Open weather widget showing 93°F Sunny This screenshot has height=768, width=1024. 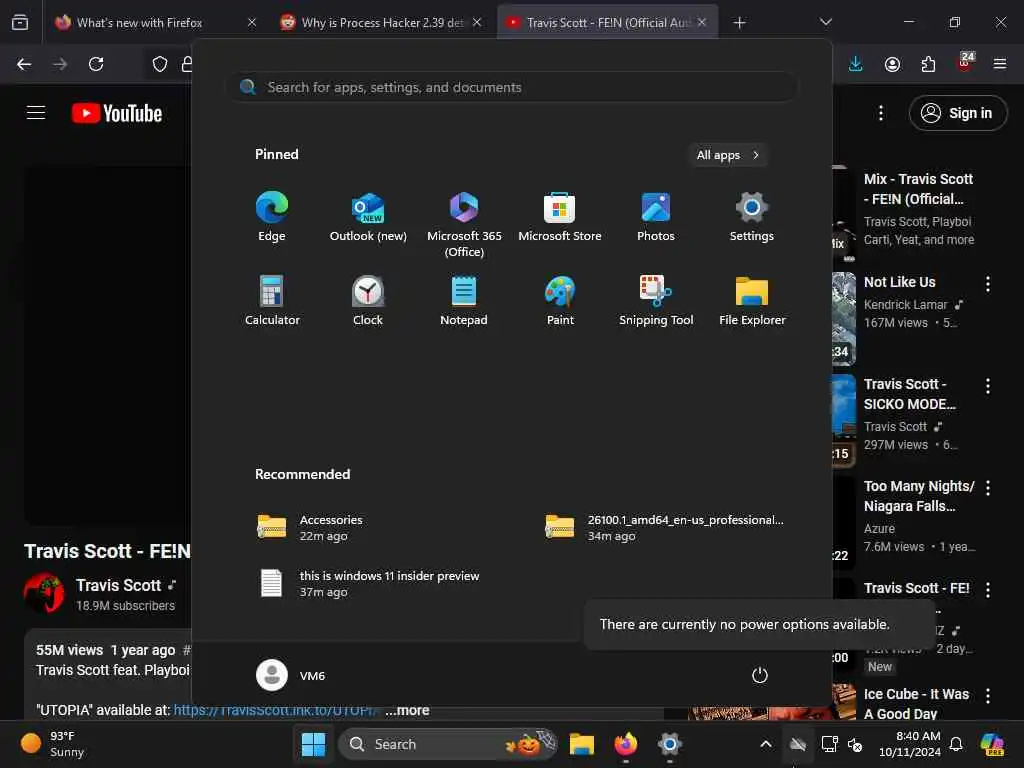(54, 744)
